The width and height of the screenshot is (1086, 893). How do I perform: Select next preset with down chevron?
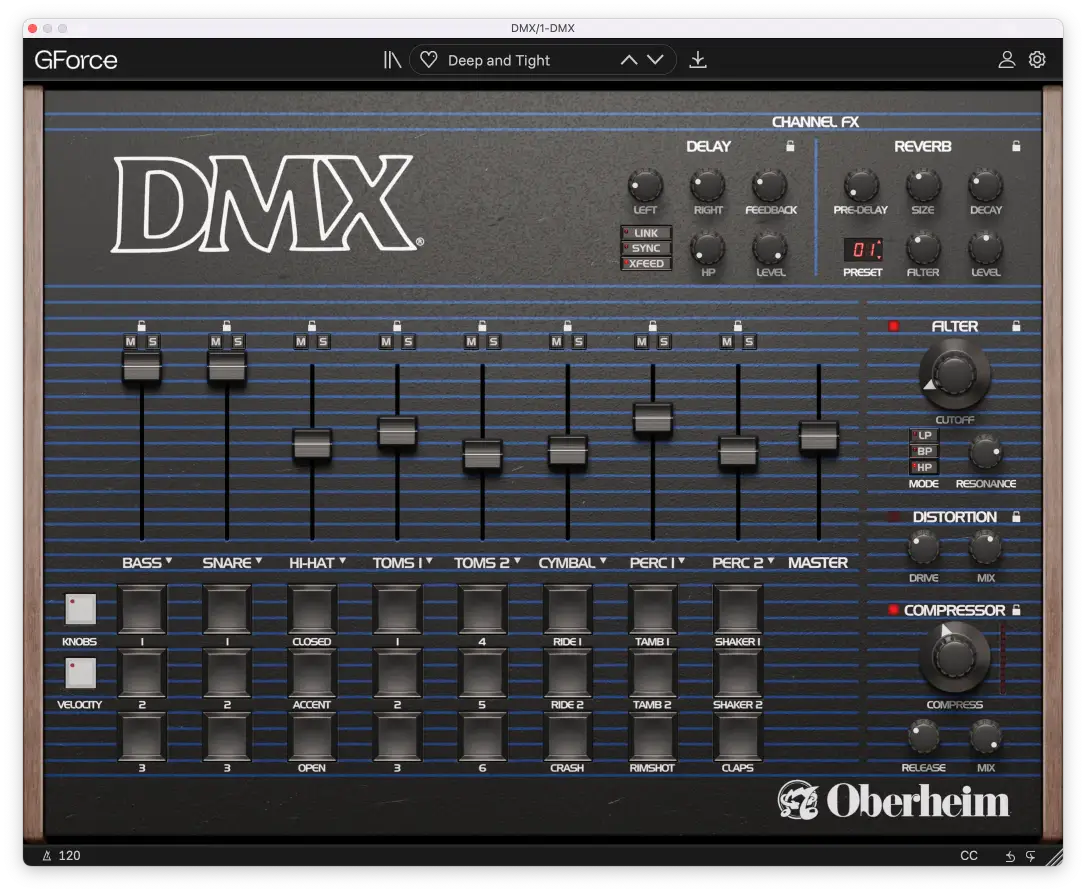655,60
